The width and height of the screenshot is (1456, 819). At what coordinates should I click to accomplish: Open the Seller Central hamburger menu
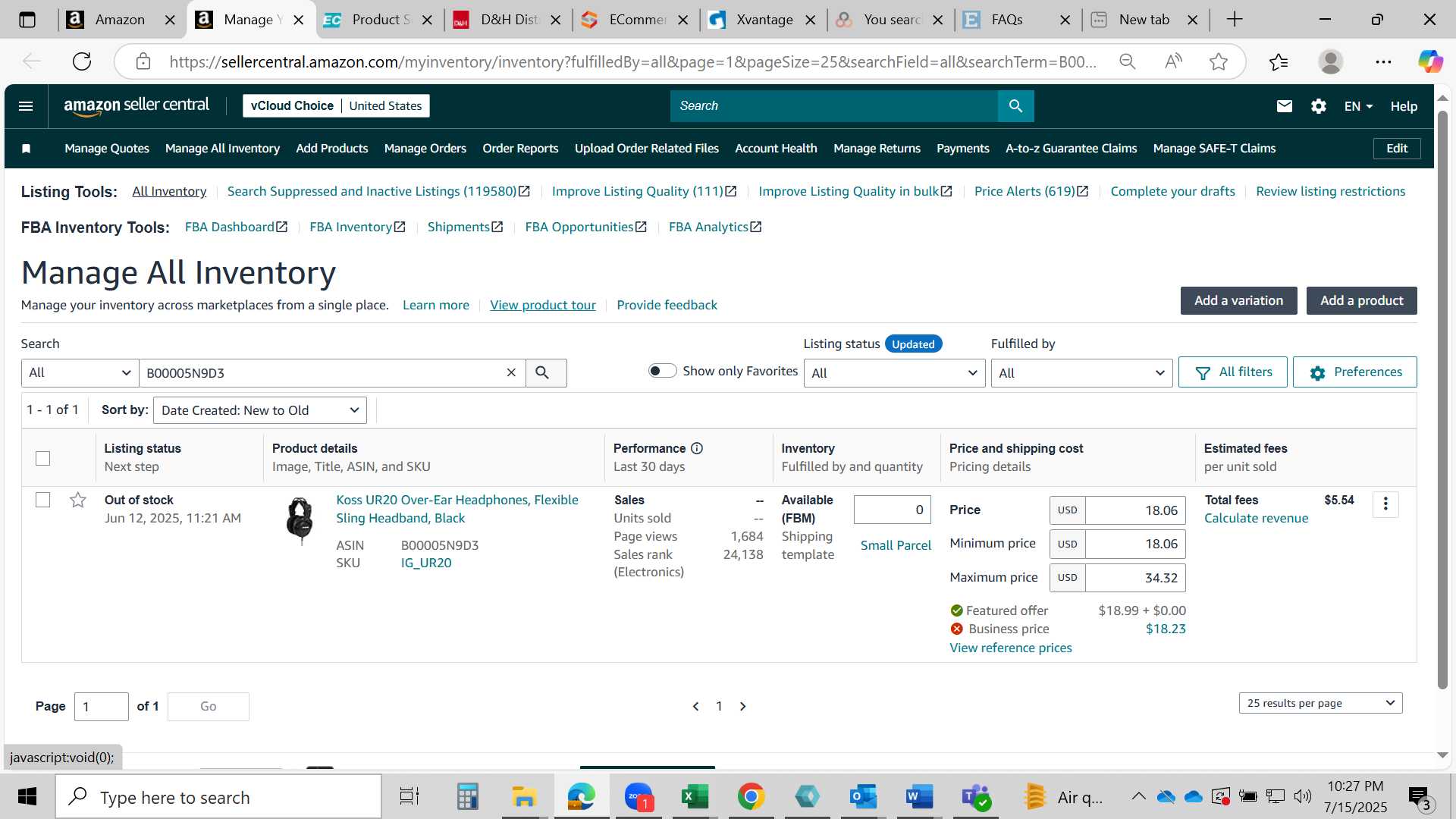[x=26, y=106]
